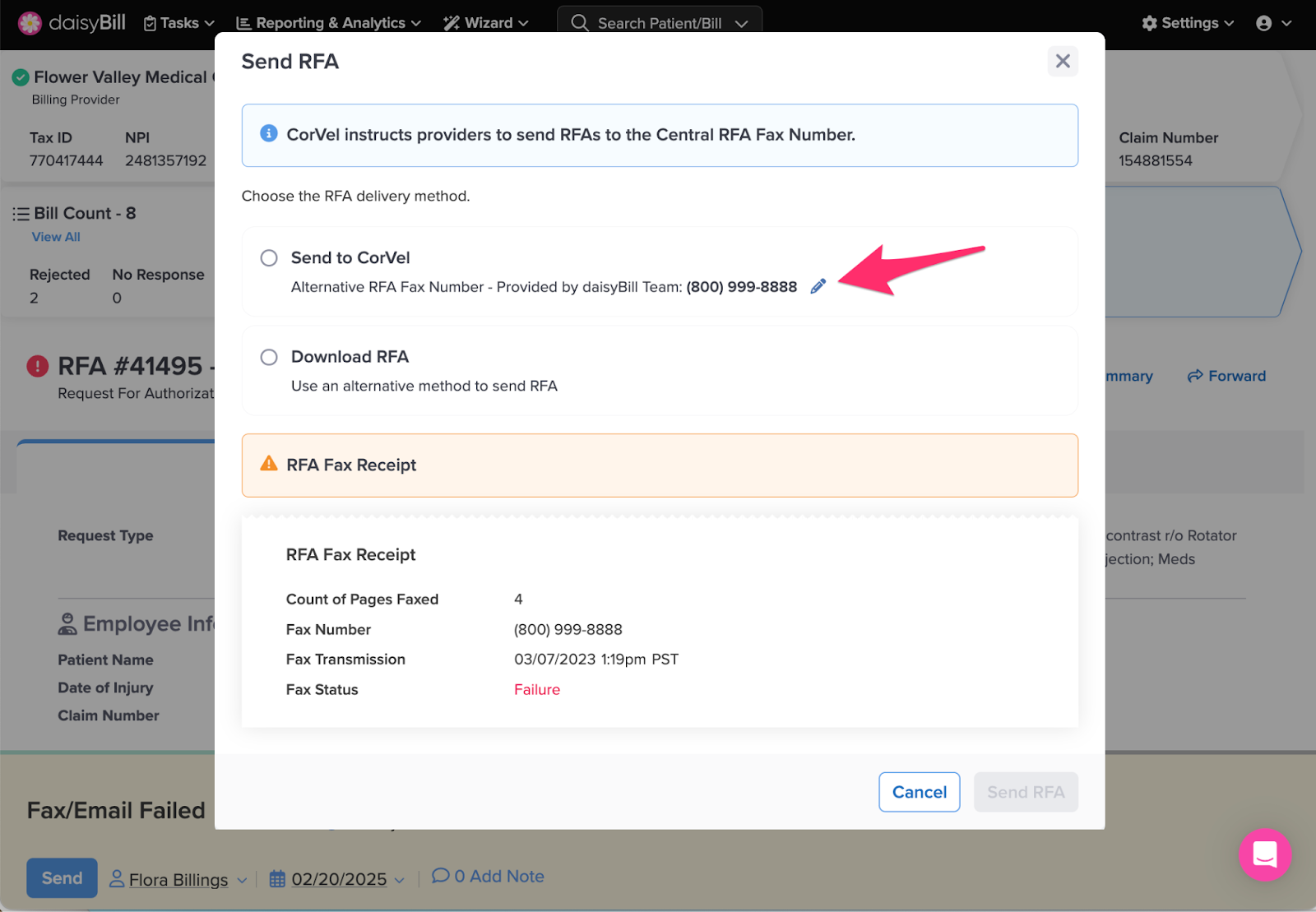Click the person icon beside Flora Billings
This screenshot has width=1316, height=912.
click(117, 879)
